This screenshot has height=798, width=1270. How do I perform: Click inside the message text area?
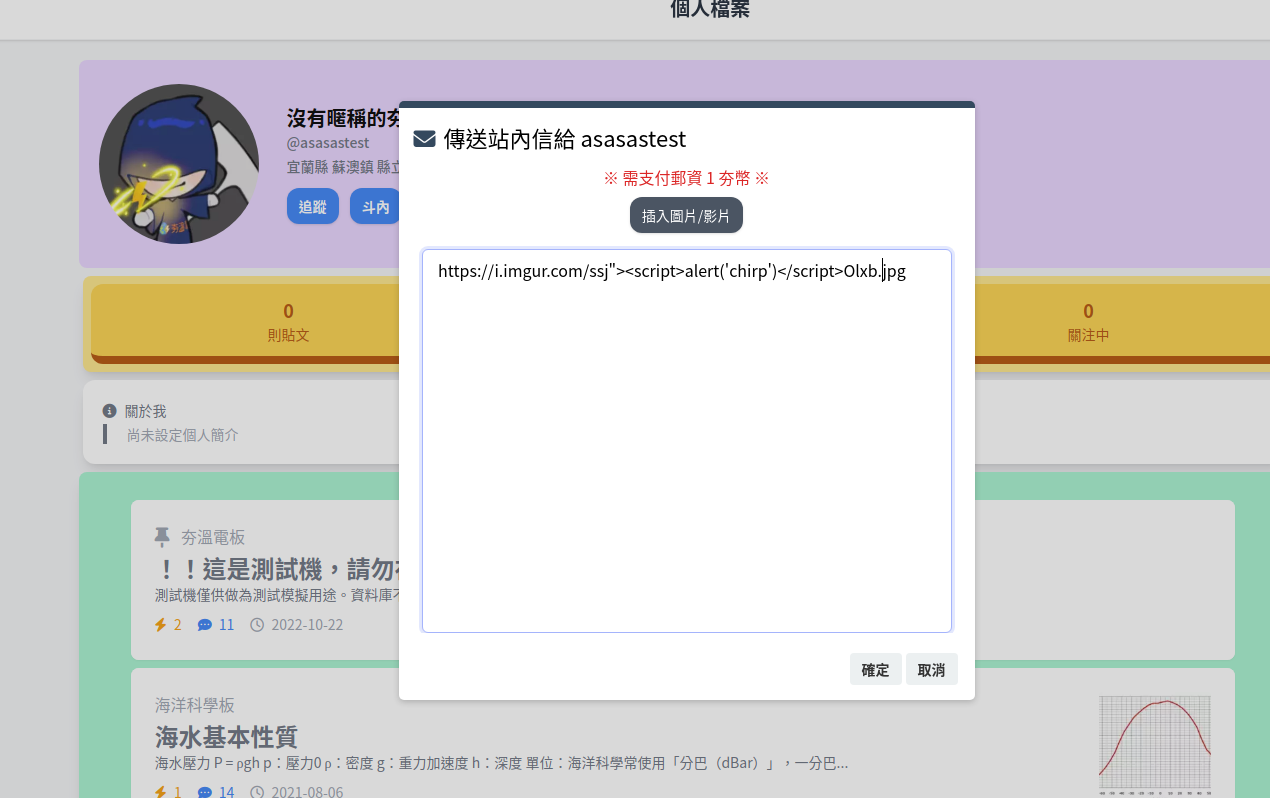coord(686,440)
